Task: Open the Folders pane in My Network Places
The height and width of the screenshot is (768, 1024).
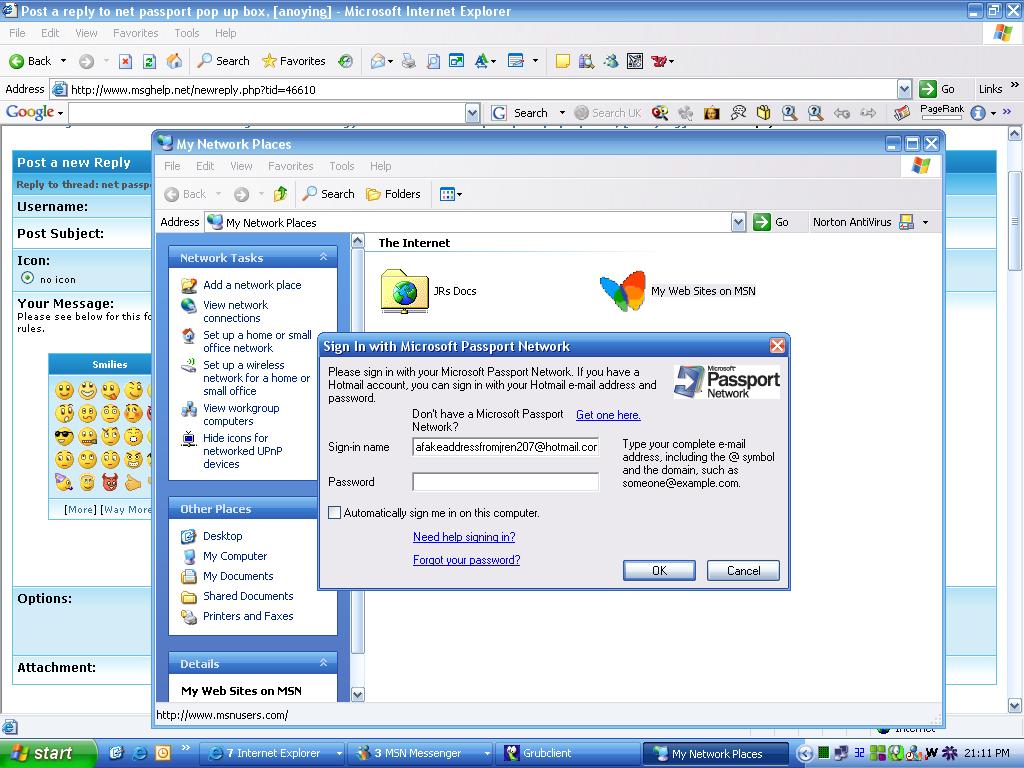Action: pyautogui.click(x=393, y=194)
